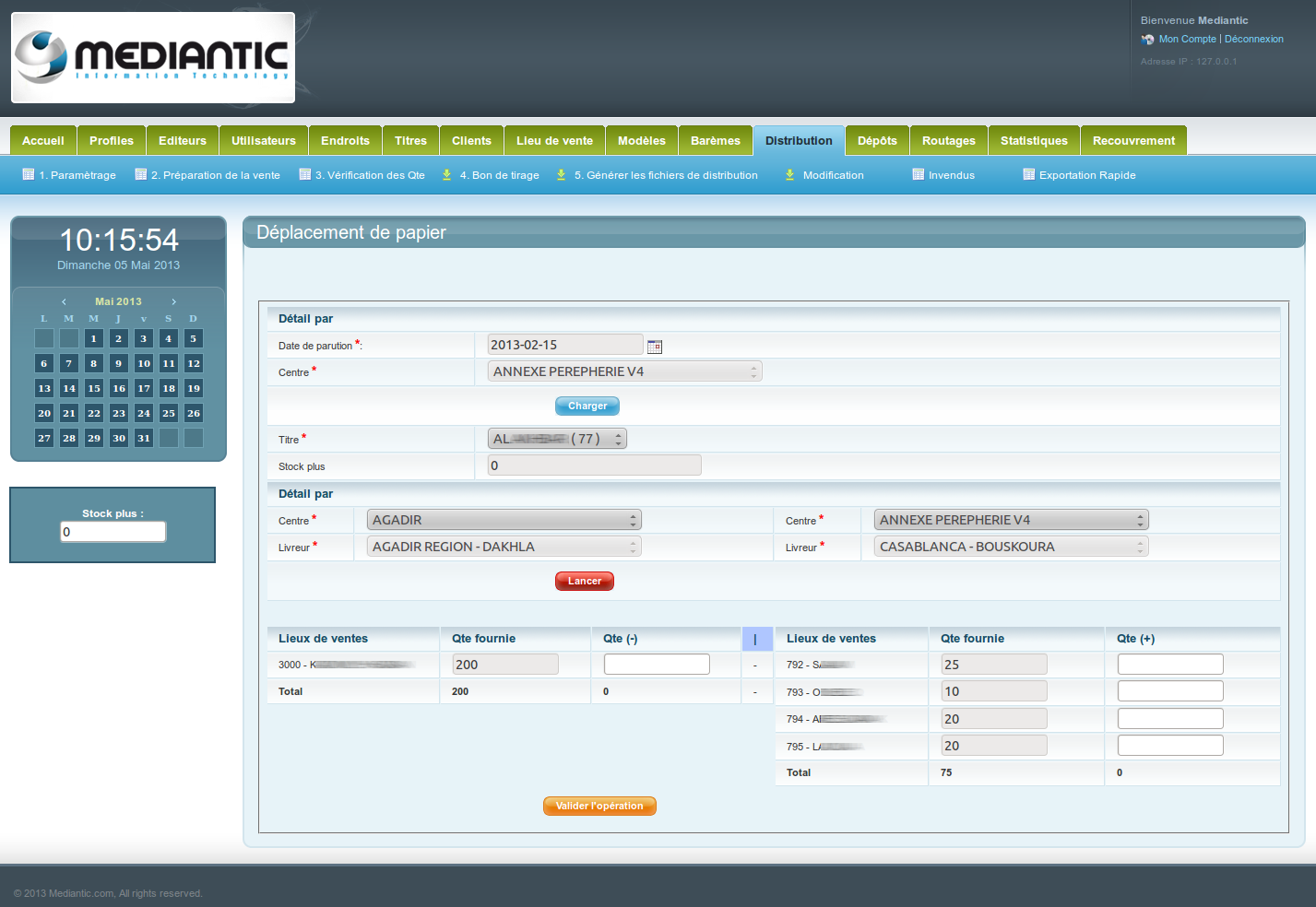Select day 22 in the calendar
The image size is (1316, 907).
coord(94,413)
